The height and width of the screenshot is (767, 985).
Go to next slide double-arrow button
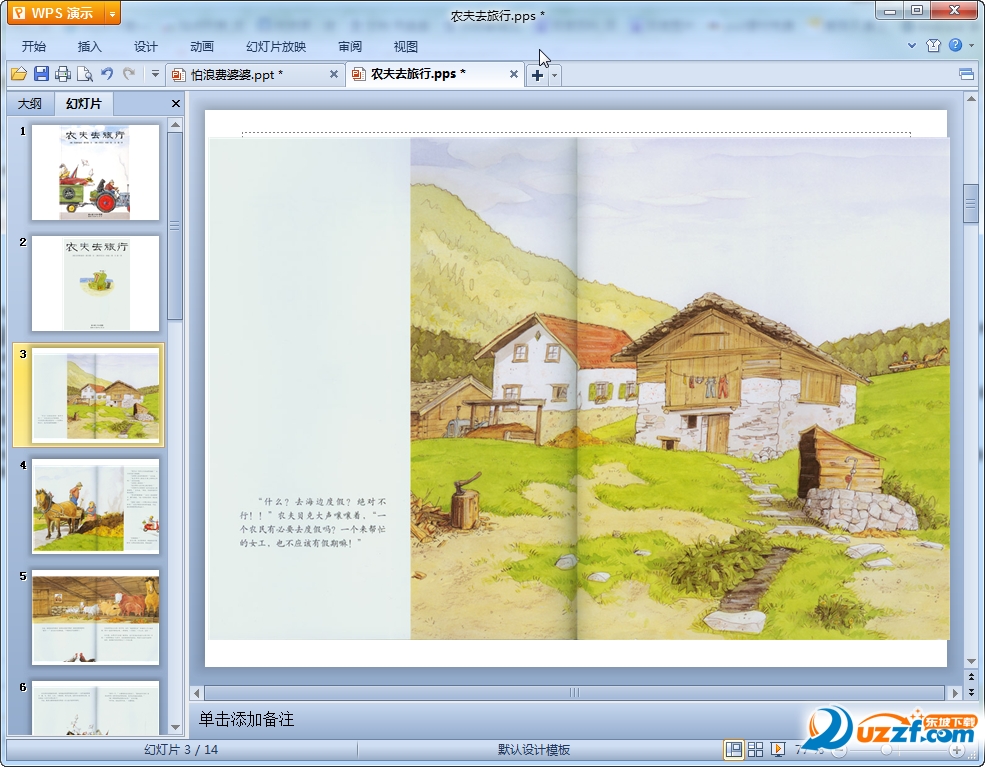pyautogui.click(x=971, y=692)
